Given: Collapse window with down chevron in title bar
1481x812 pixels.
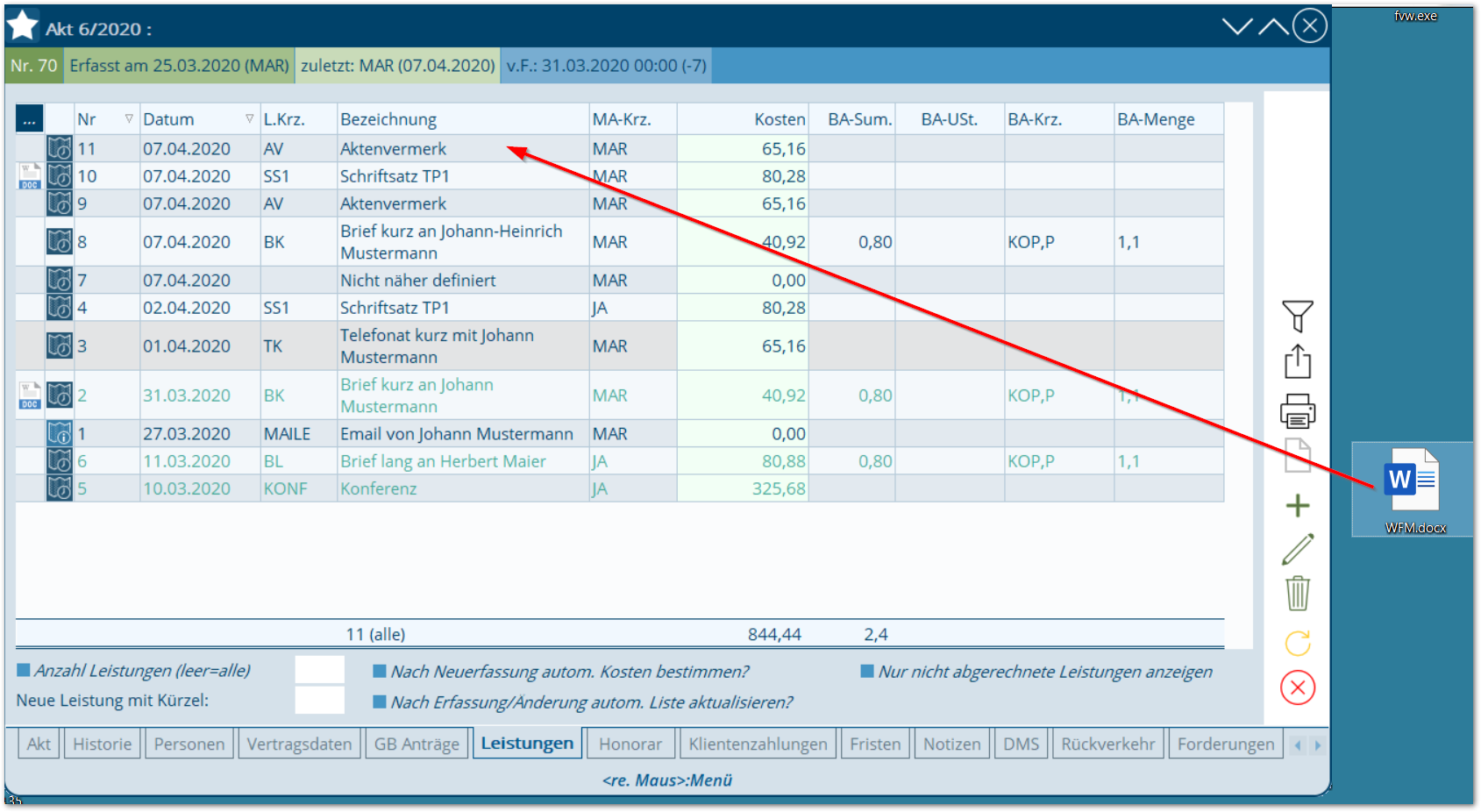Looking at the screenshot, I should click(1237, 26).
